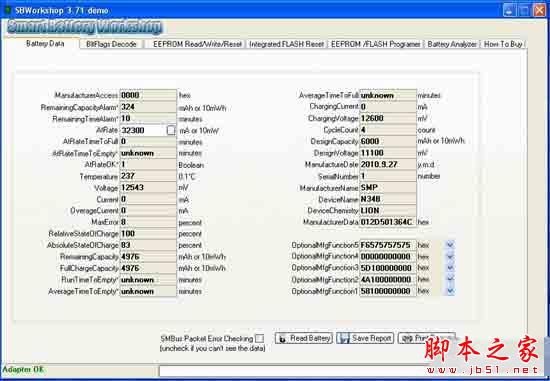
Task: Select the ManufacturerName value SMP
Action: click(x=369, y=188)
